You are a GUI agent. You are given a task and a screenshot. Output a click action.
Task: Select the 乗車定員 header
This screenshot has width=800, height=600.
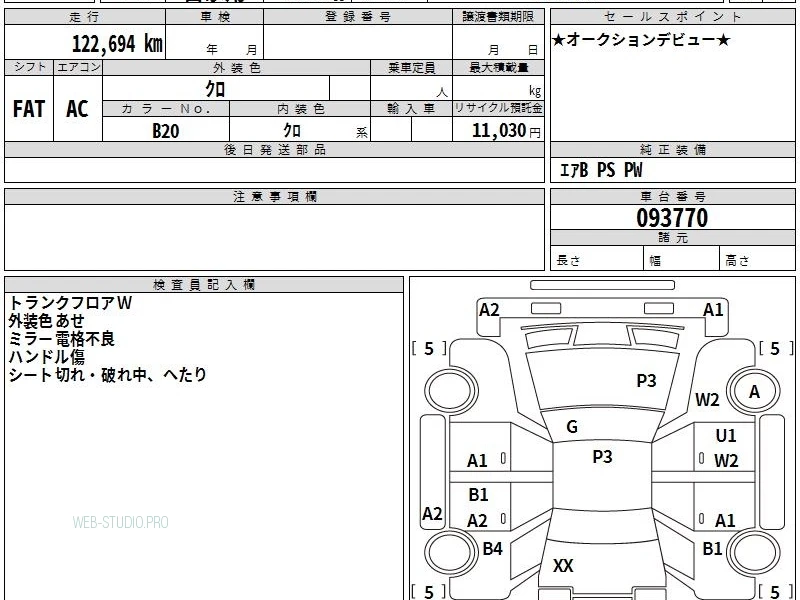(411, 68)
